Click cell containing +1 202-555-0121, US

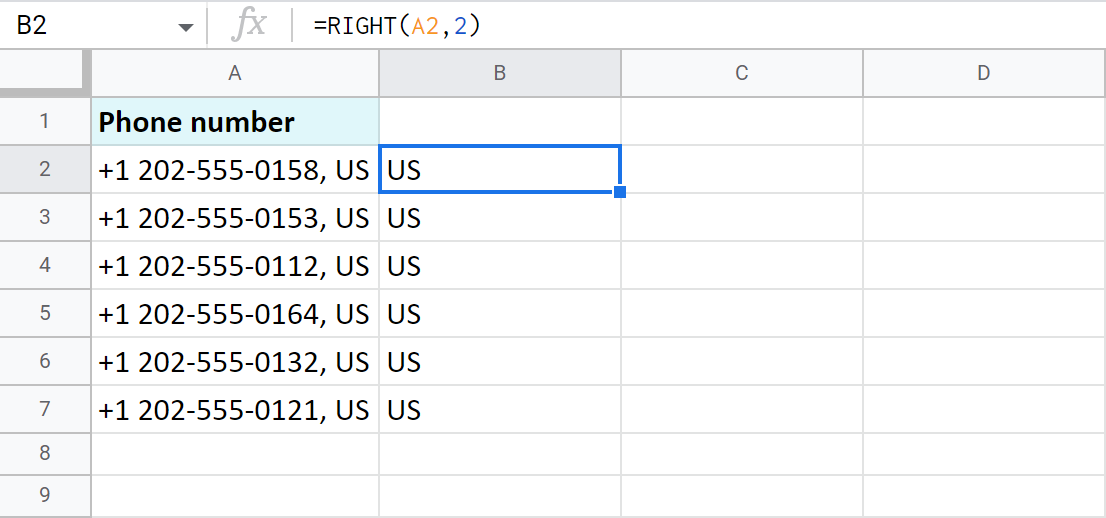pos(235,410)
